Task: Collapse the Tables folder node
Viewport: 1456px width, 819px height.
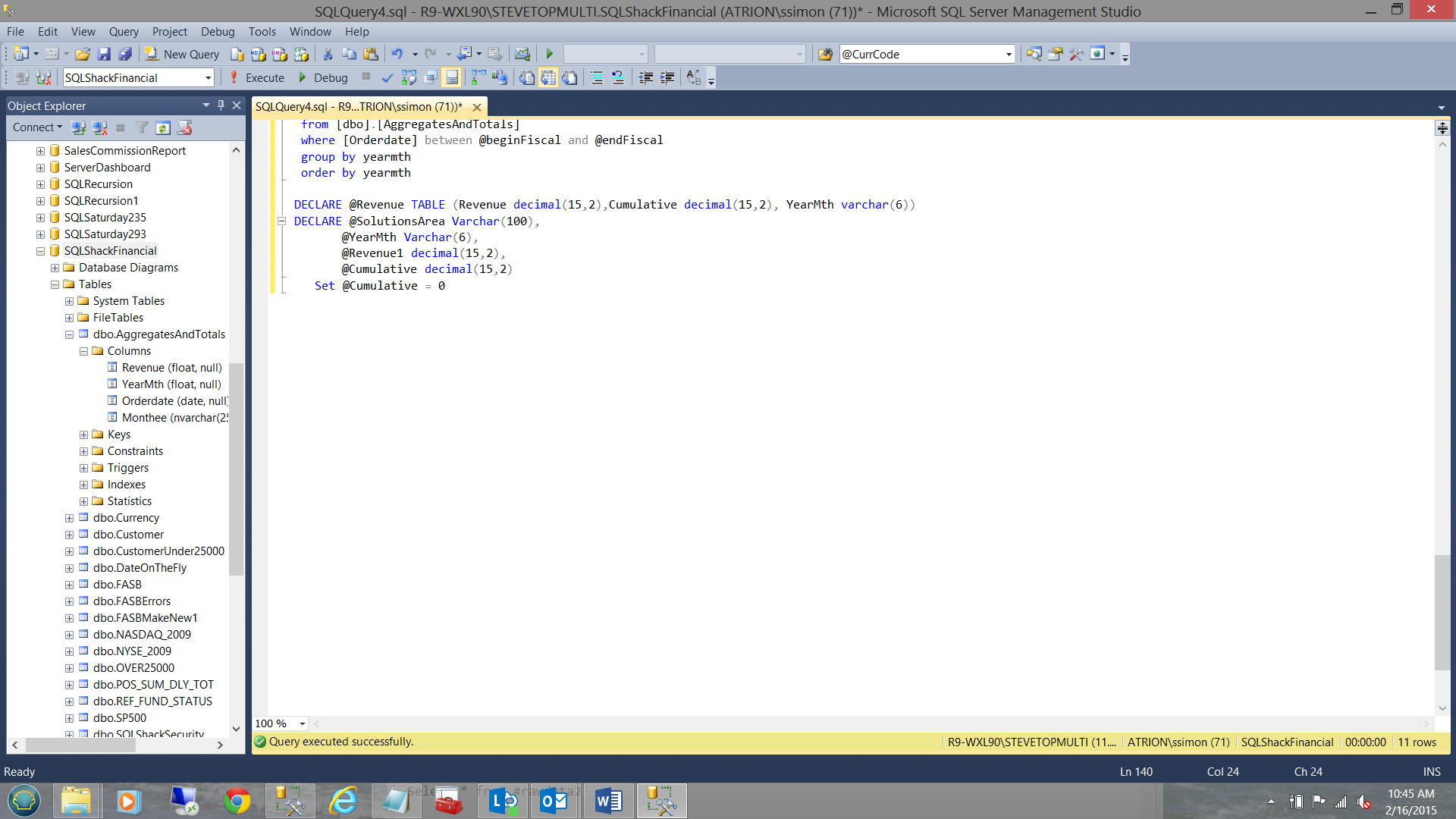Action: [55, 284]
